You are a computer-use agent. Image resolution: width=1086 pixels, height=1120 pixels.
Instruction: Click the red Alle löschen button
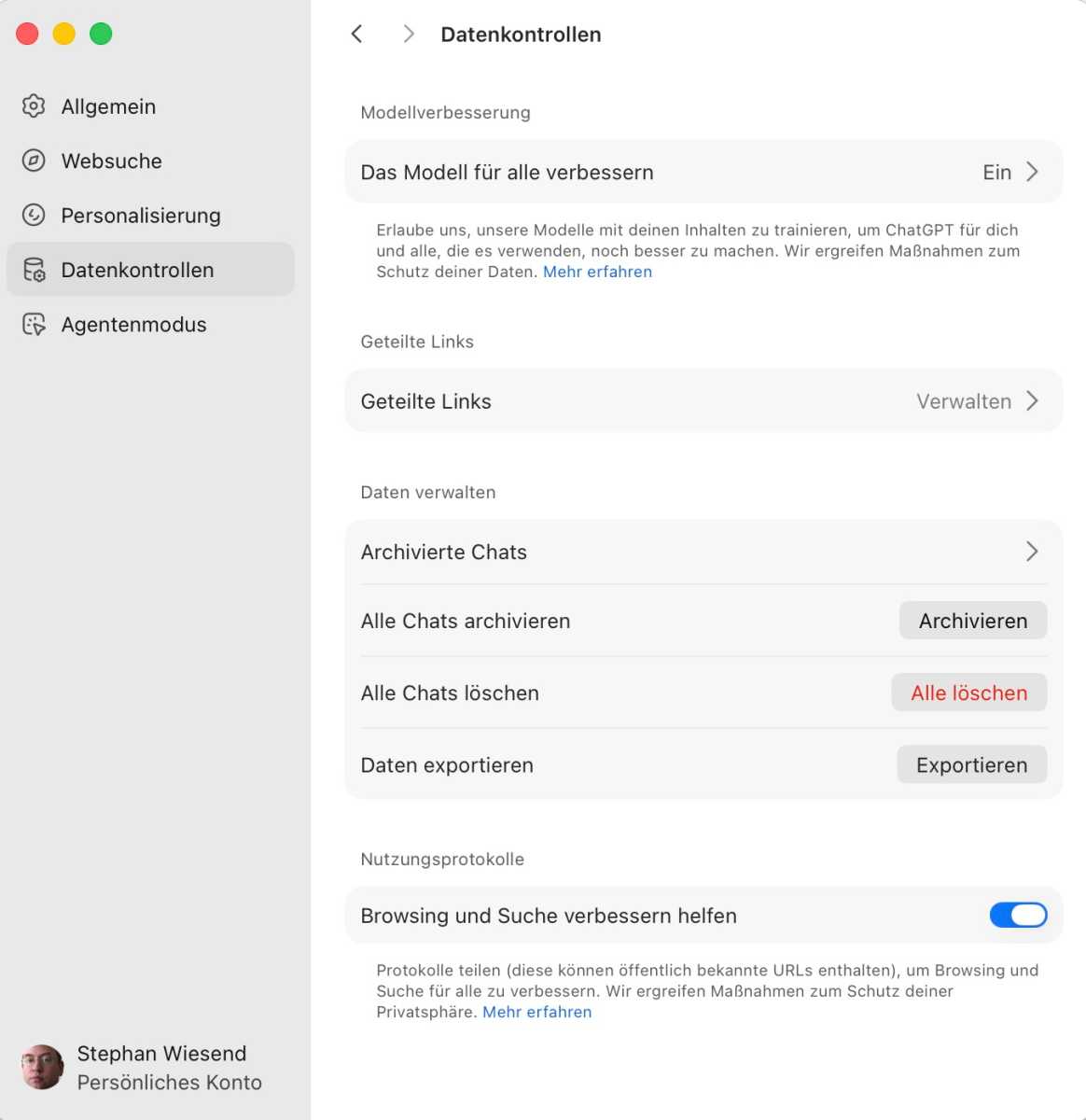[968, 693]
